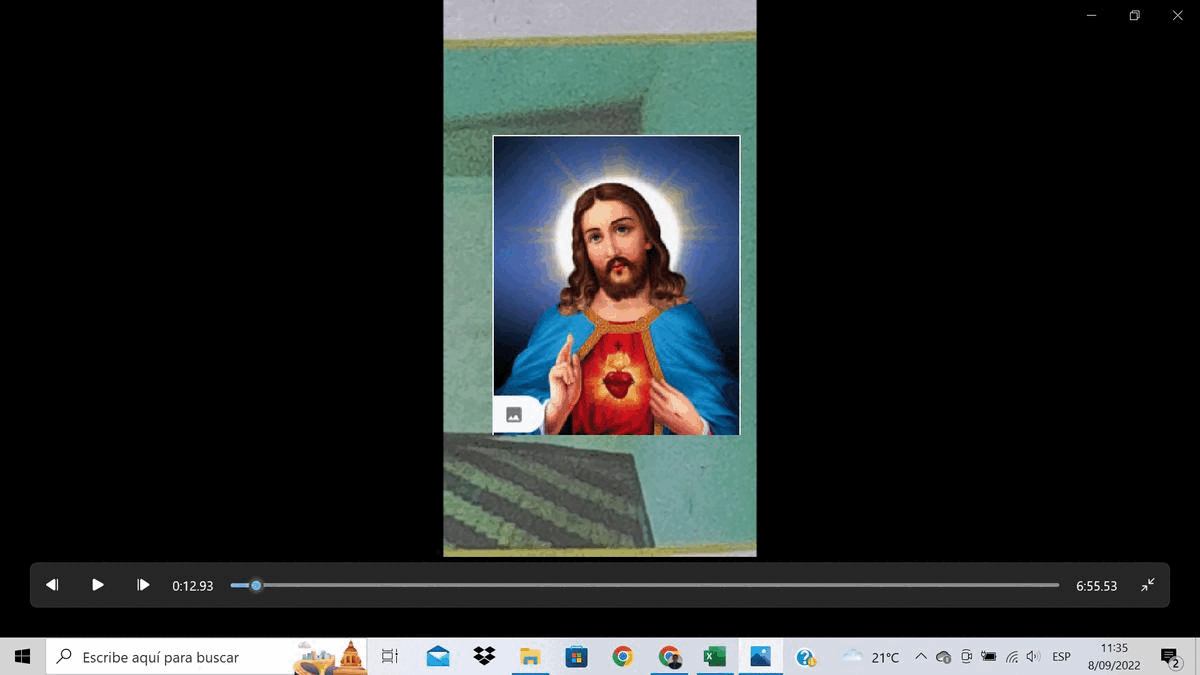This screenshot has height=675, width=1200.
Task: Switch to Excel in the taskbar
Action: pos(714,657)
